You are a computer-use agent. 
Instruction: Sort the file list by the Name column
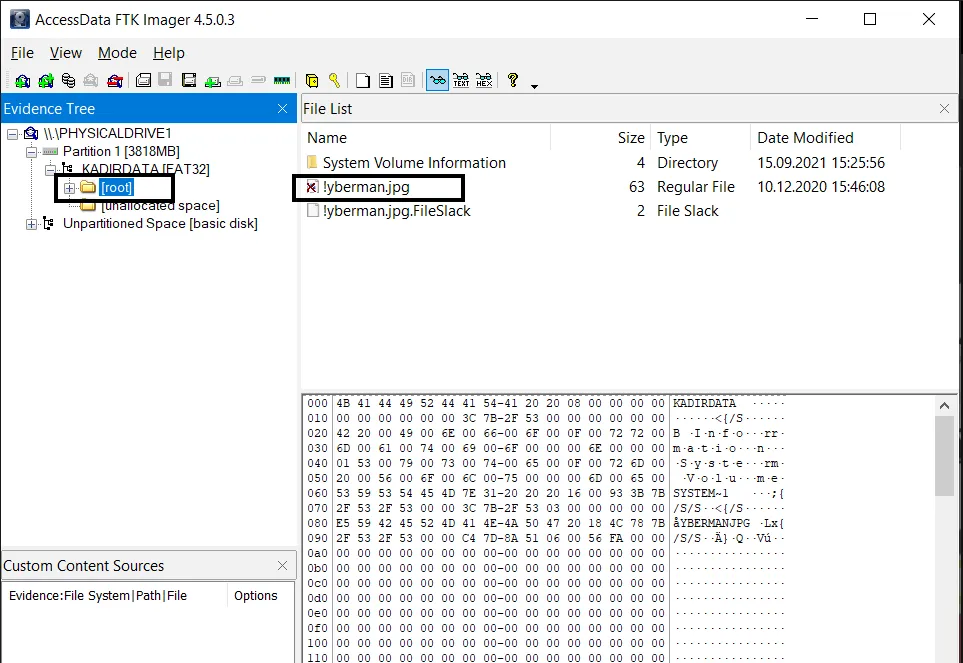click(x=426, y=138)
